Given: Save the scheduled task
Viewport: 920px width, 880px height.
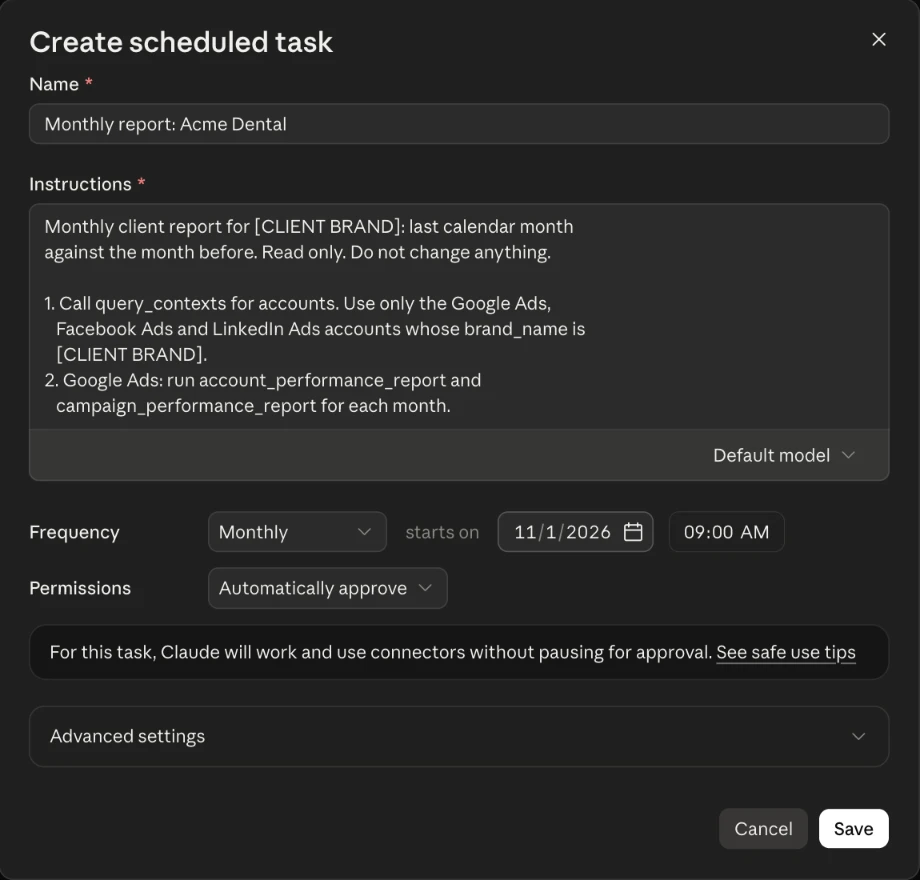Looking at the screenshot, I should click(854, 828).
